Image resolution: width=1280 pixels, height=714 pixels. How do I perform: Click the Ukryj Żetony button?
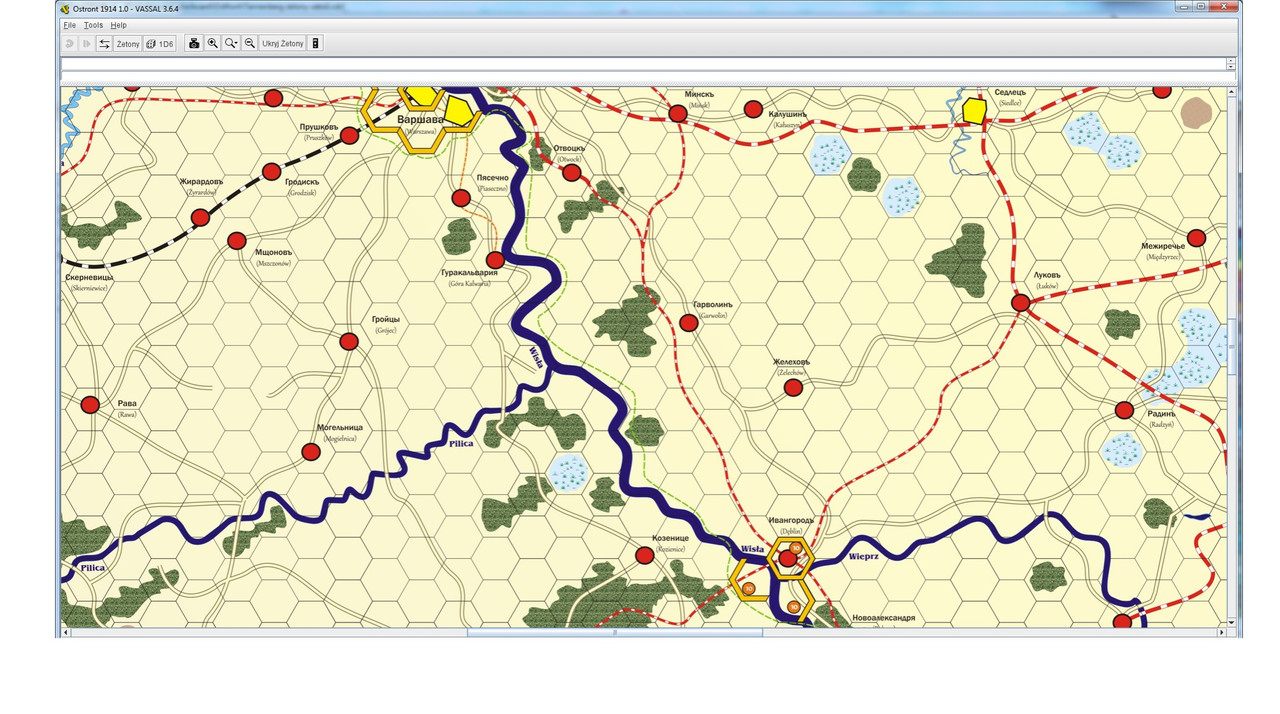(283, 44)
